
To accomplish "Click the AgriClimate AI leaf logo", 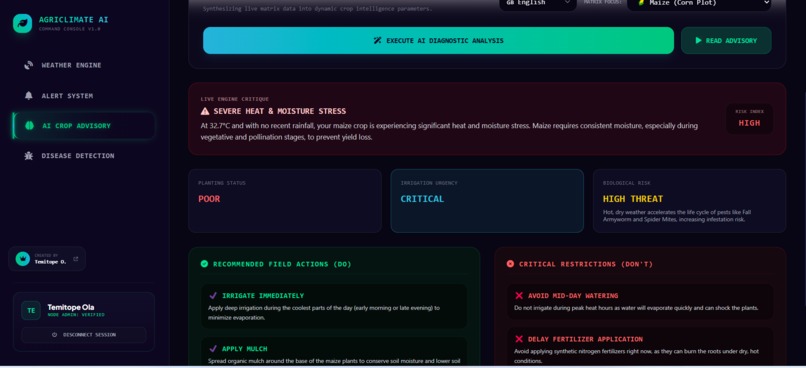I will [x=22, y=24].
